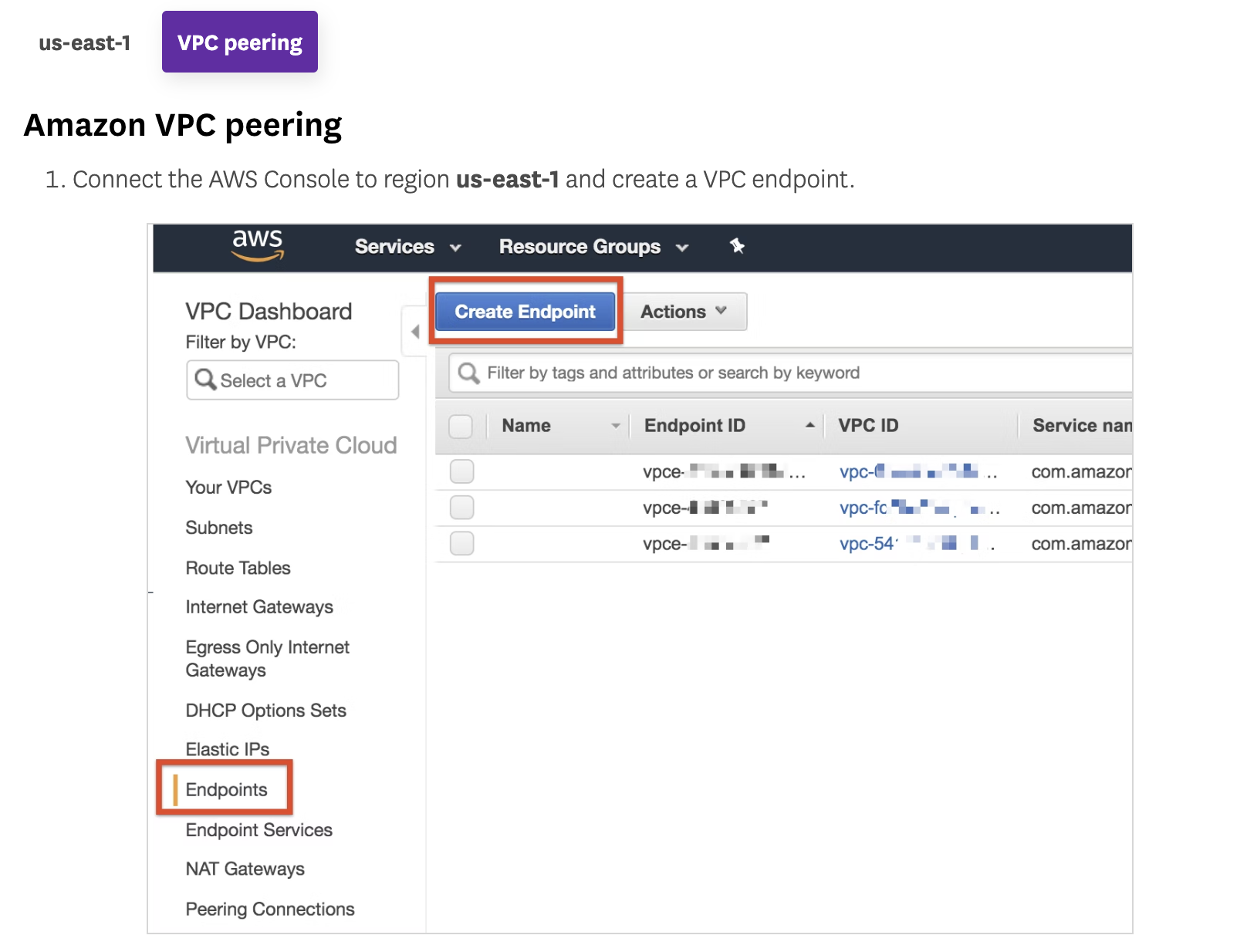The width and height of the screenshot is (1247, 952).
Task: Select the us-east-1 tab
Action: pos(85,43)
